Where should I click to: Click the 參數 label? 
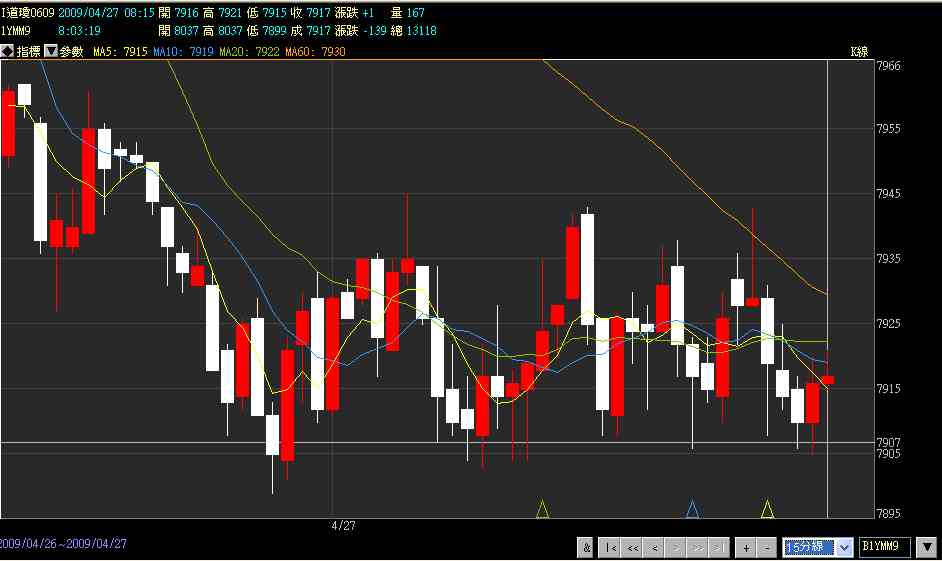(x=71, y=52)
